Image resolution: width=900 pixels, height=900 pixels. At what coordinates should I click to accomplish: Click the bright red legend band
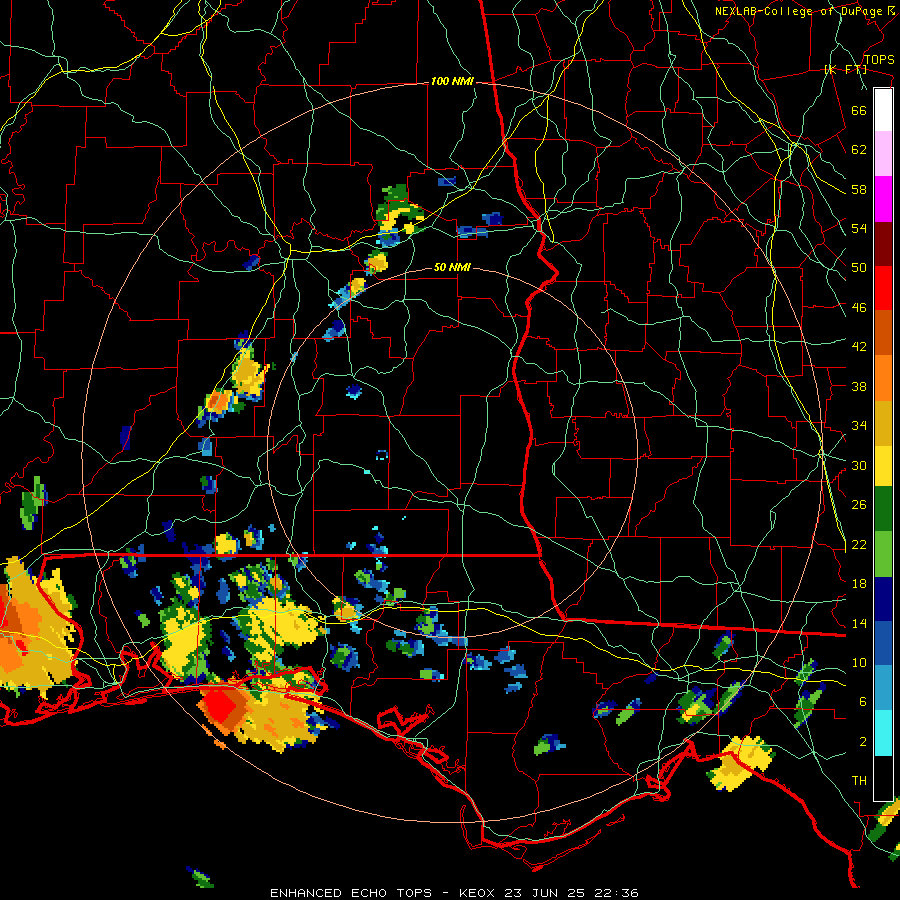(x=883, y=288)
